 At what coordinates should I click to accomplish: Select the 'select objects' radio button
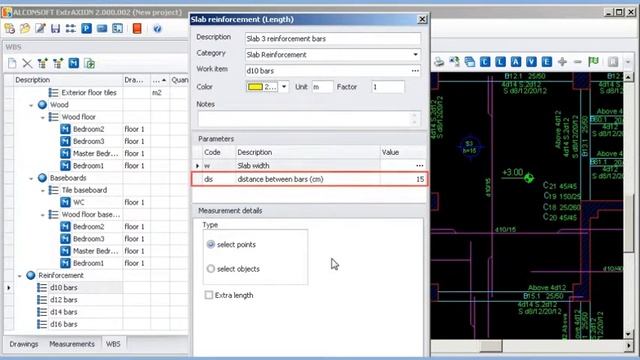211,269
